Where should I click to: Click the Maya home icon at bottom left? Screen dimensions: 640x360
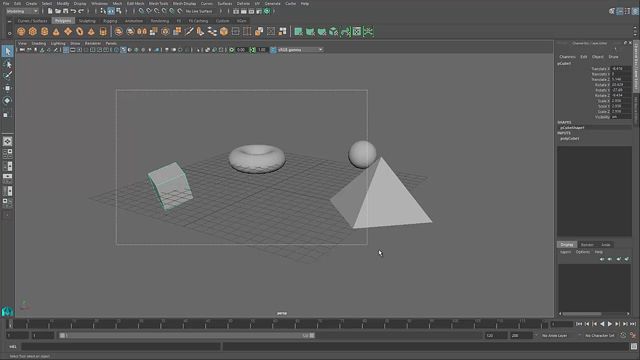pos(7,311)
